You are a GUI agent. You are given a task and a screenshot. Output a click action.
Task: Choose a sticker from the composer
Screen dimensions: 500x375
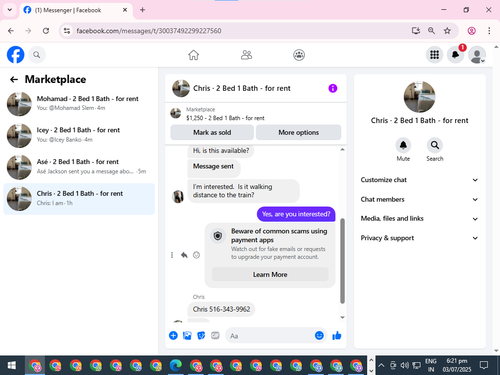point(201,335)
